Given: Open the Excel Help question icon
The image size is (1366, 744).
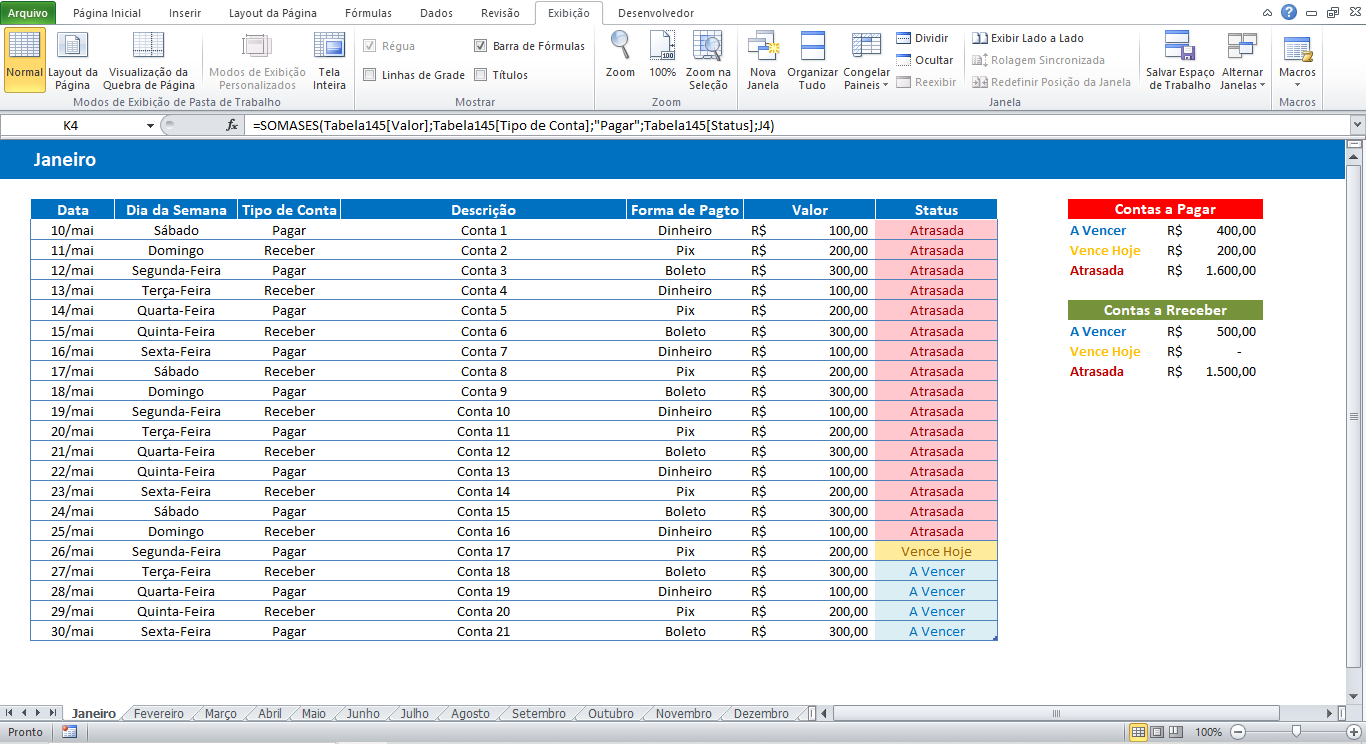Looking at the screenshot, I should pyautogui.click(x=1289, y=12).
